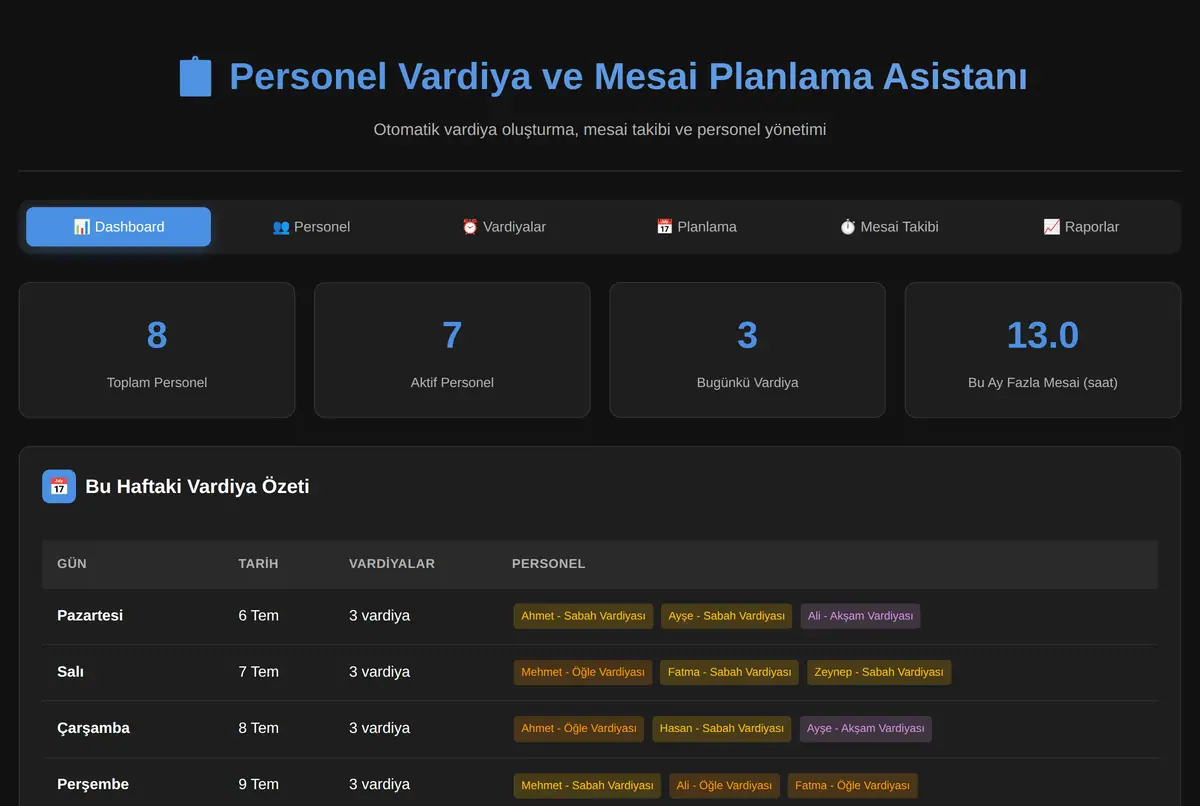Click the Bu Ay Fazla Mesai card
The width and height of the screenshot is (1200, 806).
coord(1043,350)
